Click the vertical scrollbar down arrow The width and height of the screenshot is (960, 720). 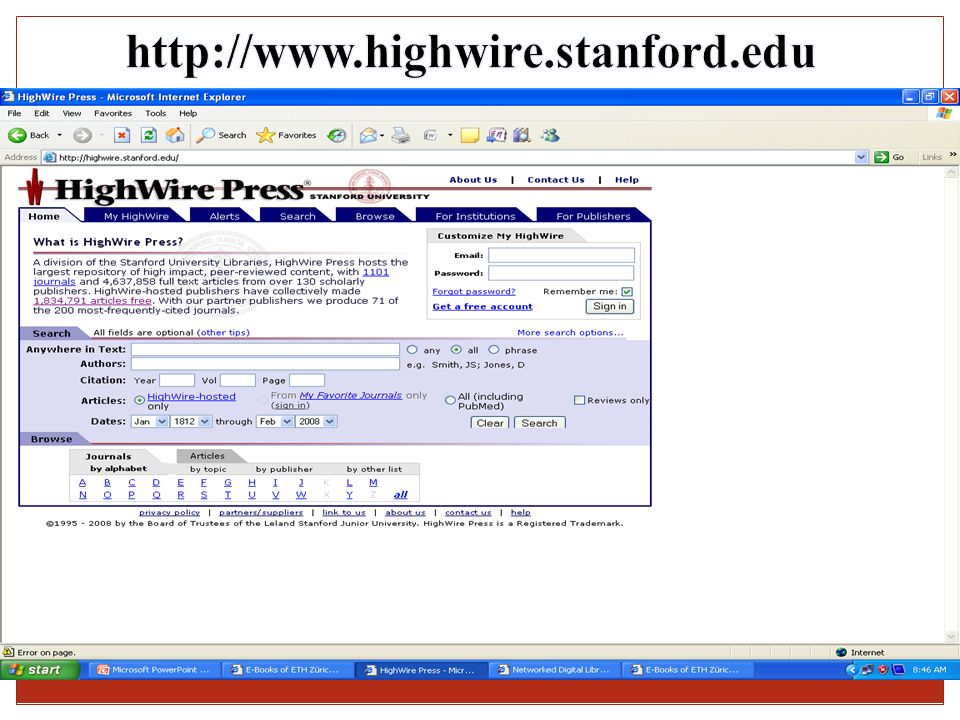[x=951, y=636]
